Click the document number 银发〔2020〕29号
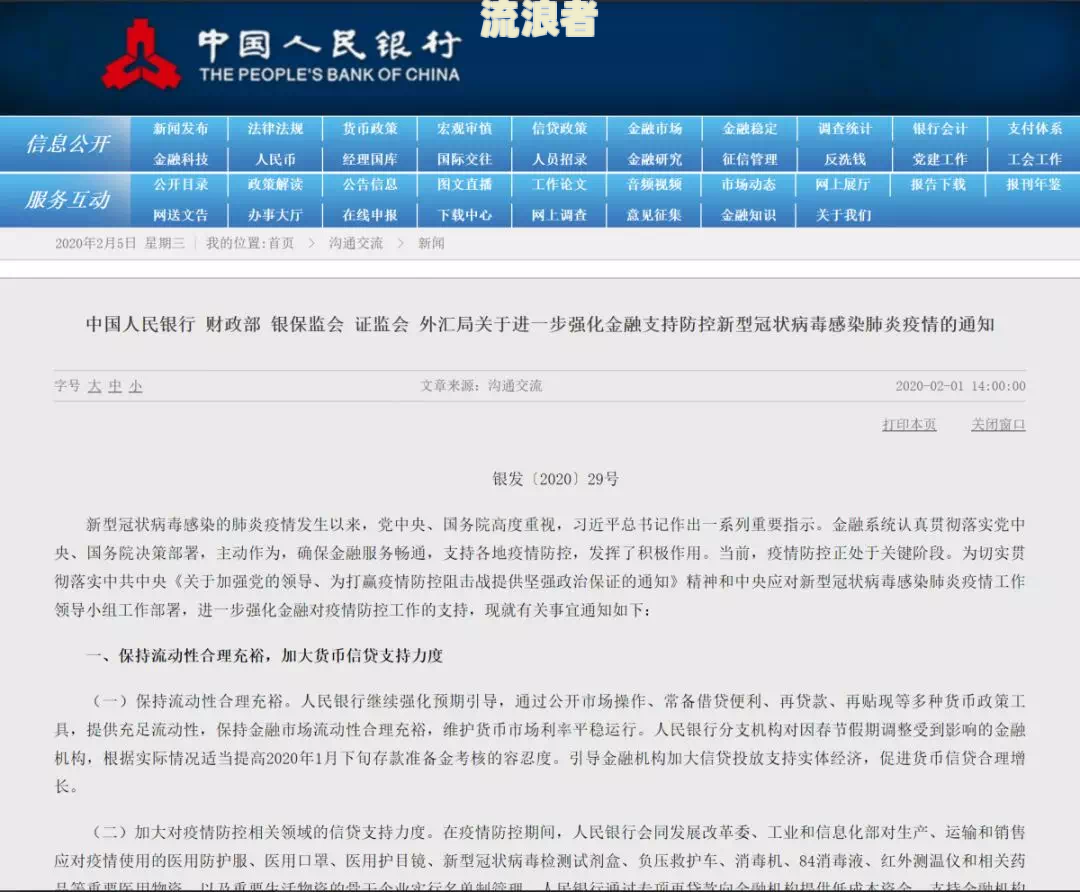 (555, 479)
